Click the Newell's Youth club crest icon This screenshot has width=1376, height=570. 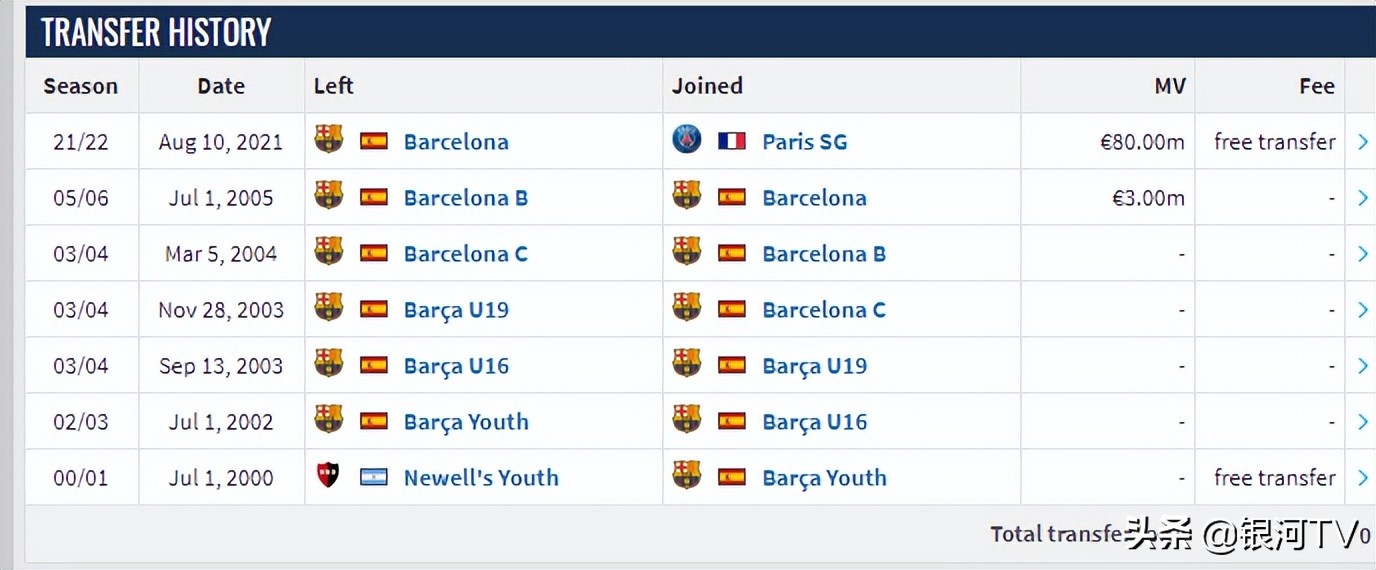pos(328,476)
